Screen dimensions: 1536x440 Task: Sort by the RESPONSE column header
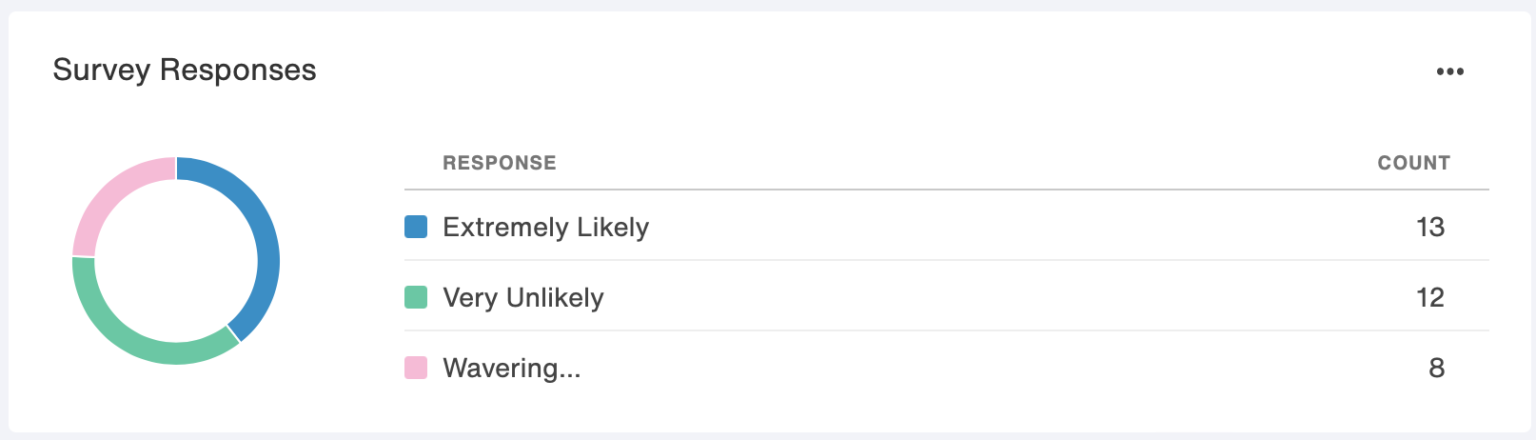[499, 163]
